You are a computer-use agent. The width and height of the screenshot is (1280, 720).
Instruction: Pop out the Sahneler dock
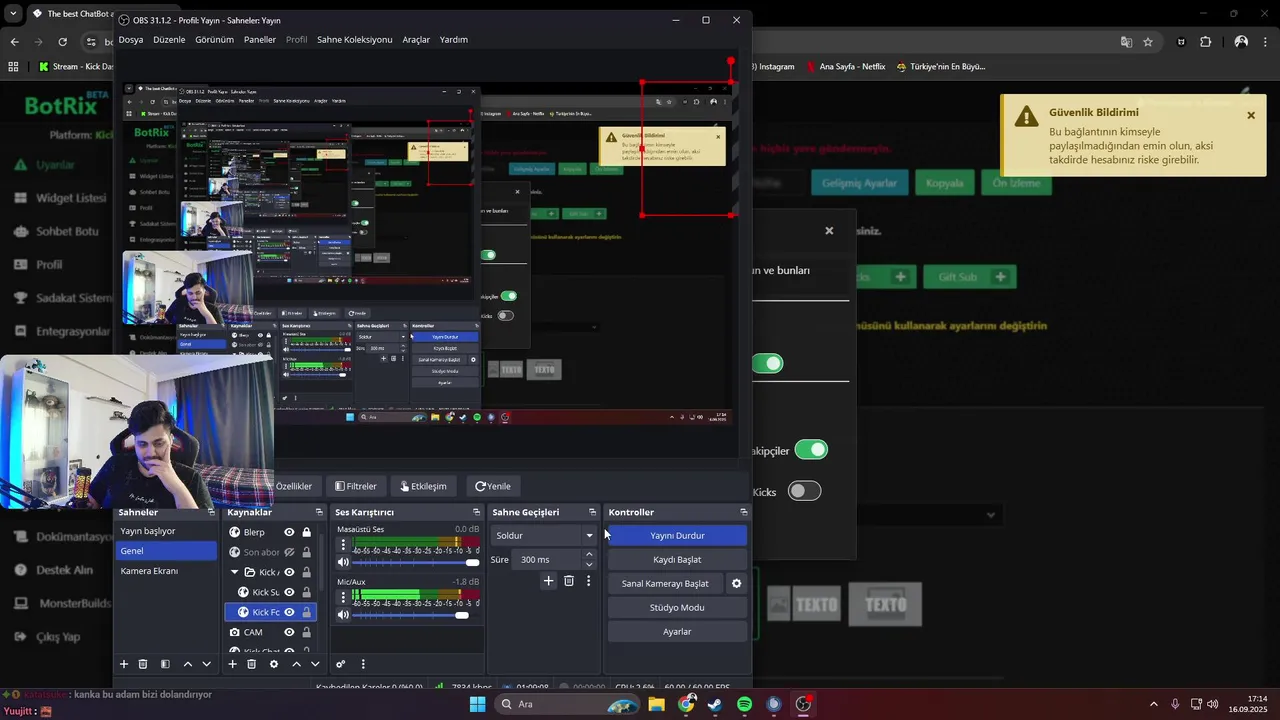[211, 512]
